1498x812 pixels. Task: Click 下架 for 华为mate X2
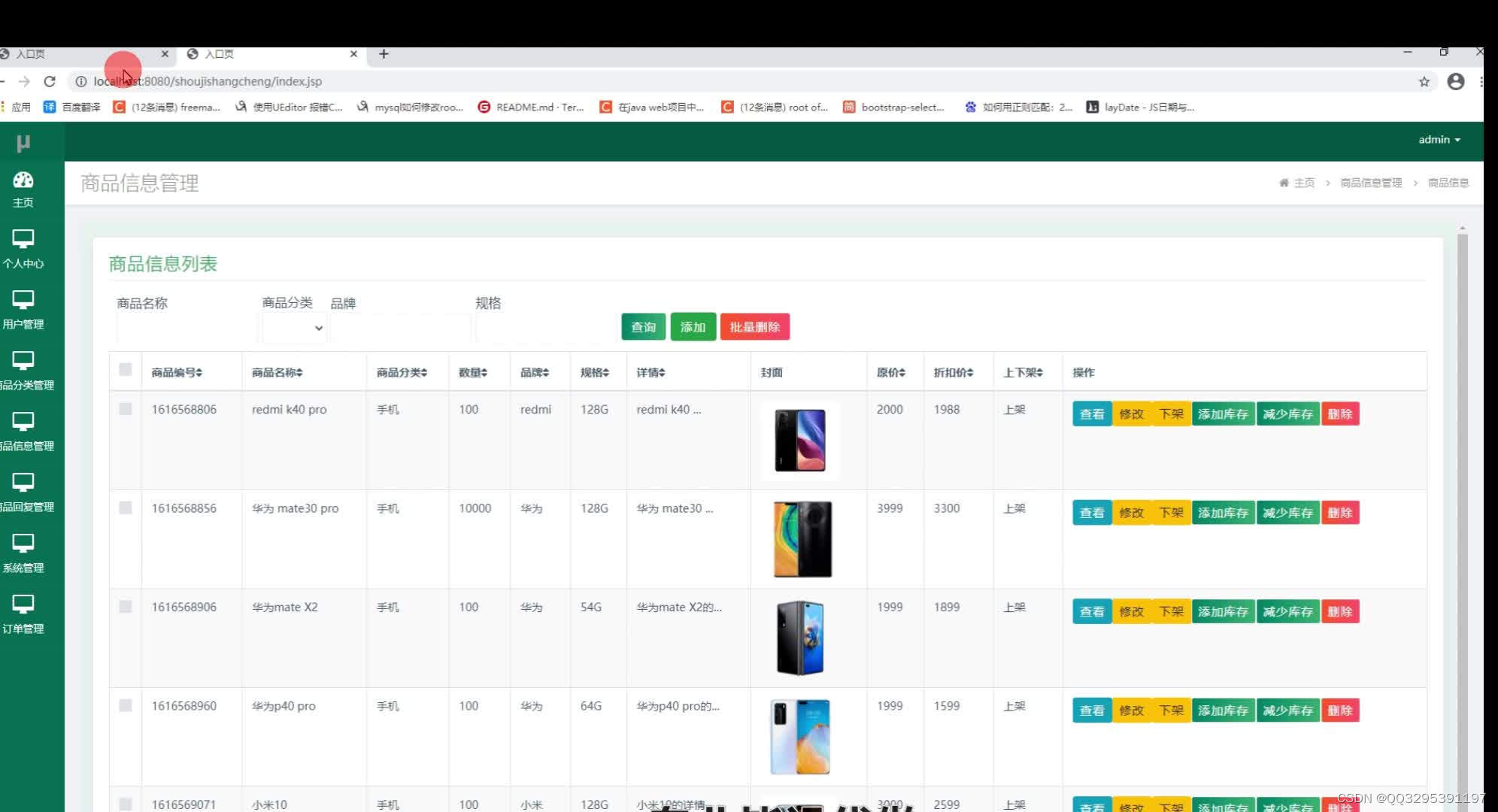[x=1171, y=611]
